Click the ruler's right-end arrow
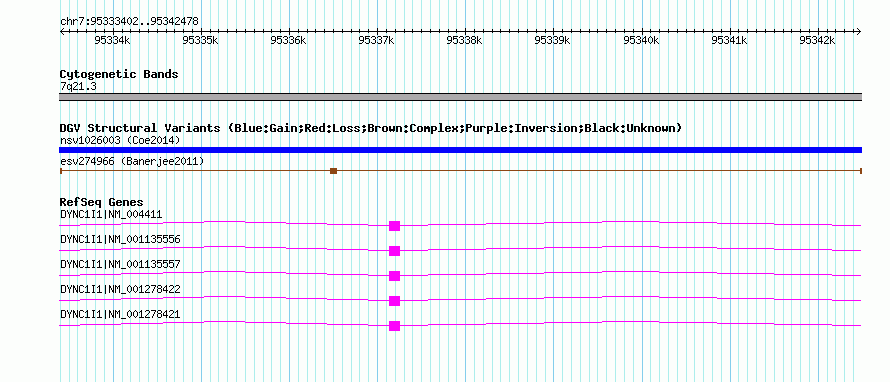The height and width of the screenshot is (382, 890). coord(859,31)
